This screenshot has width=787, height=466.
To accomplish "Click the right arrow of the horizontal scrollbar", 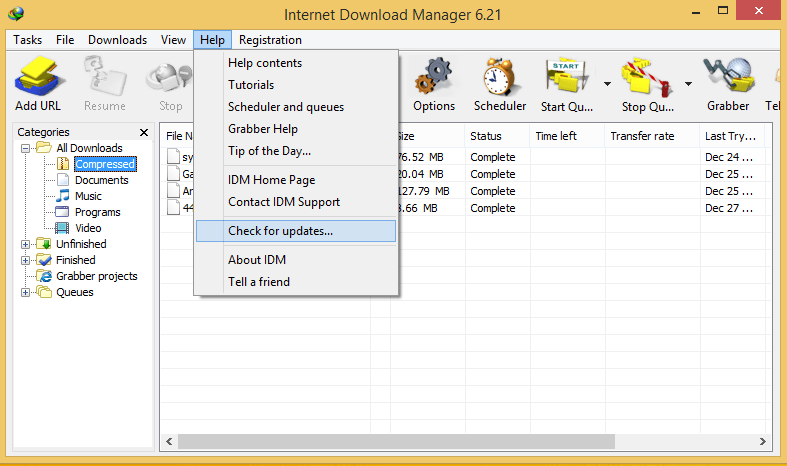I will click(762, 441).
